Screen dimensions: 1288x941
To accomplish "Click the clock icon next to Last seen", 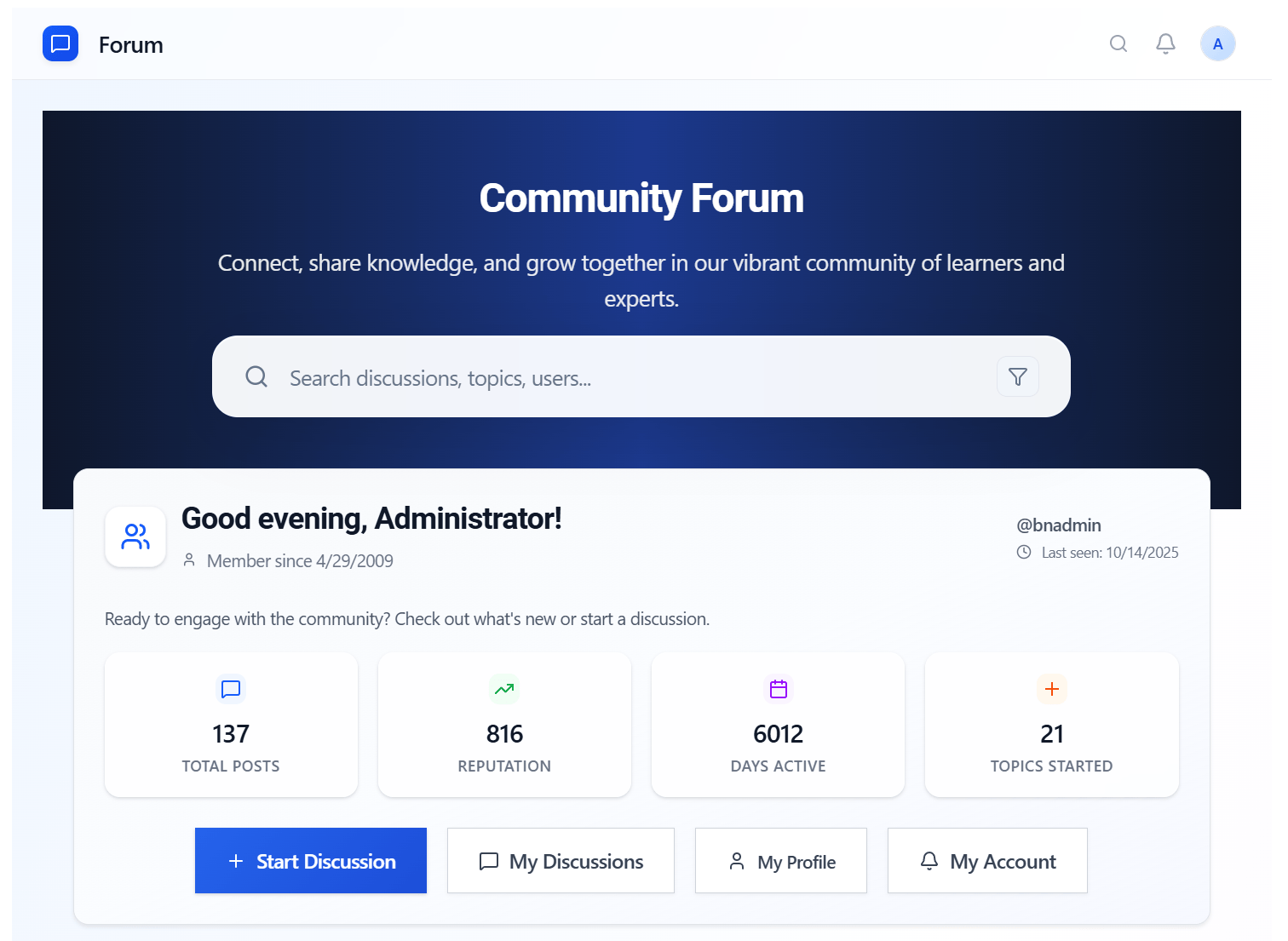I will 1024,552.
